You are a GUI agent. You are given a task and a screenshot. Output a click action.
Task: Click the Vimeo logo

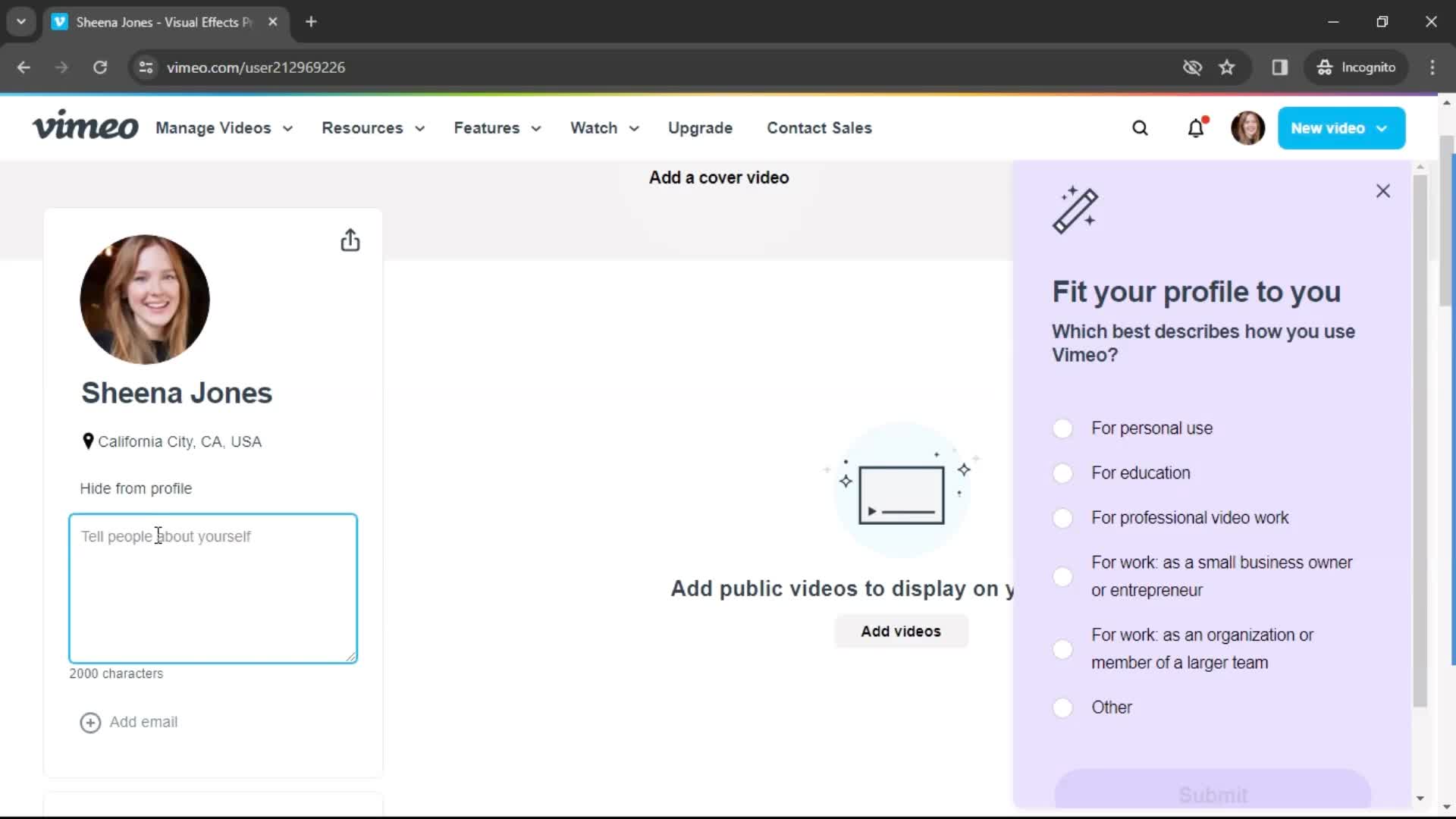tap(85, 126)
